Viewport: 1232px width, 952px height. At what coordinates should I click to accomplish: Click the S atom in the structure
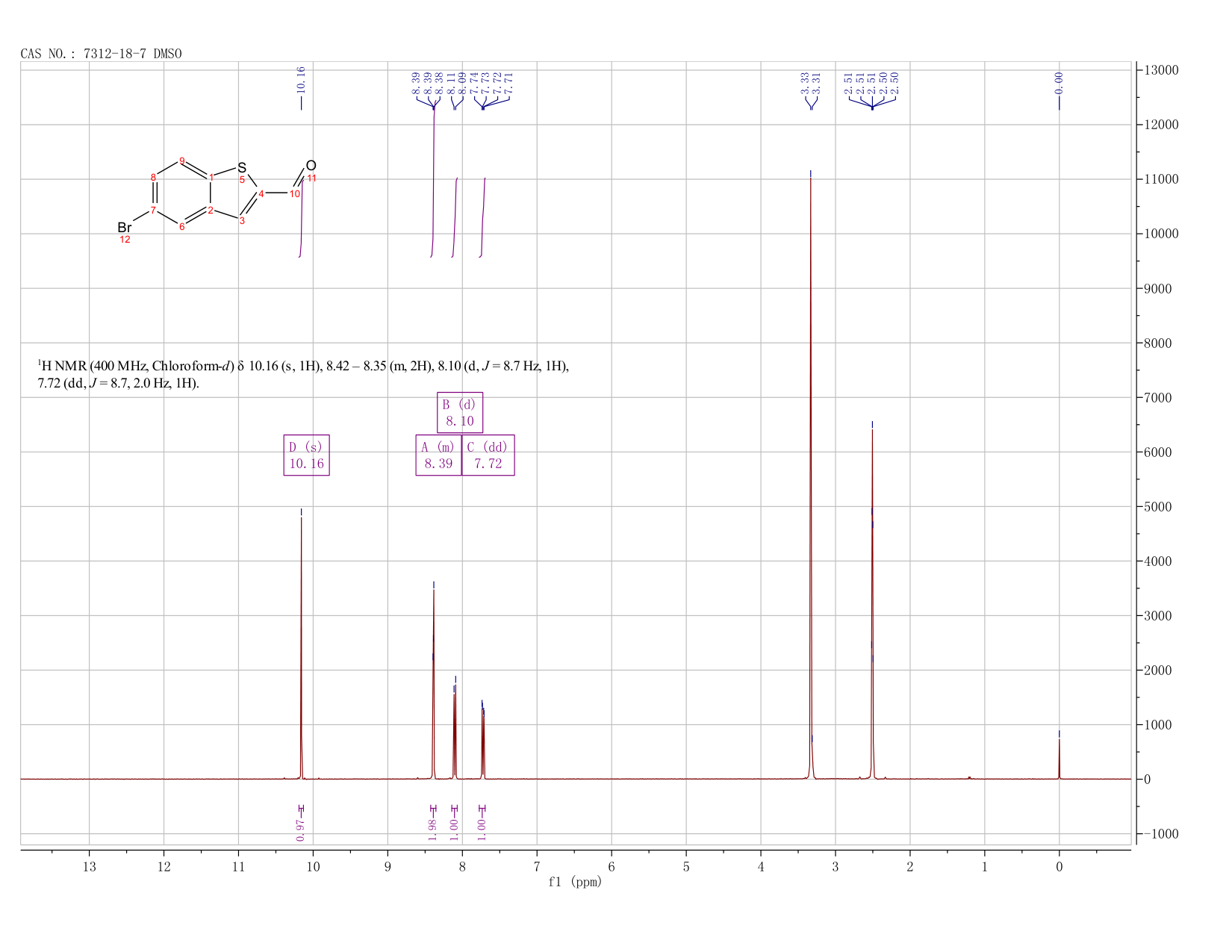pos(242,167)
